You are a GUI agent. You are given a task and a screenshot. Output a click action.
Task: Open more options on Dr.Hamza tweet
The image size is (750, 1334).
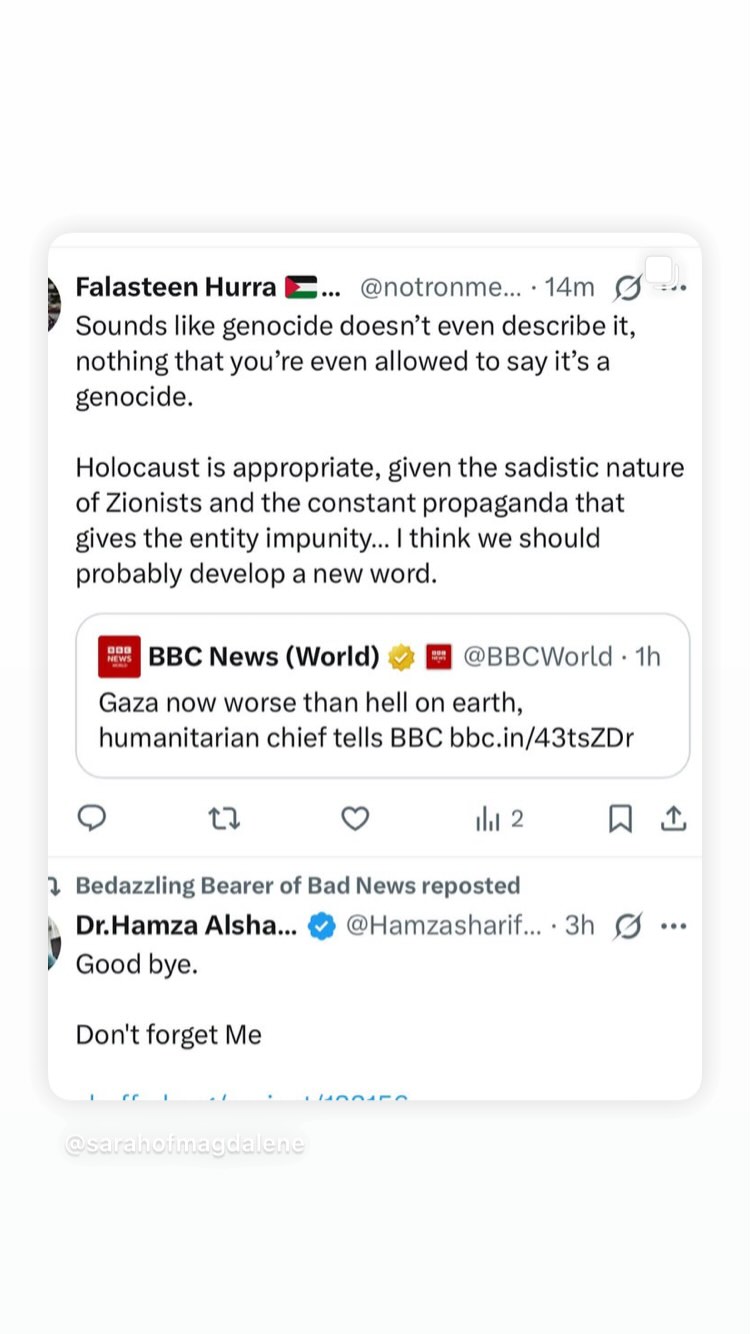[674, 926]
